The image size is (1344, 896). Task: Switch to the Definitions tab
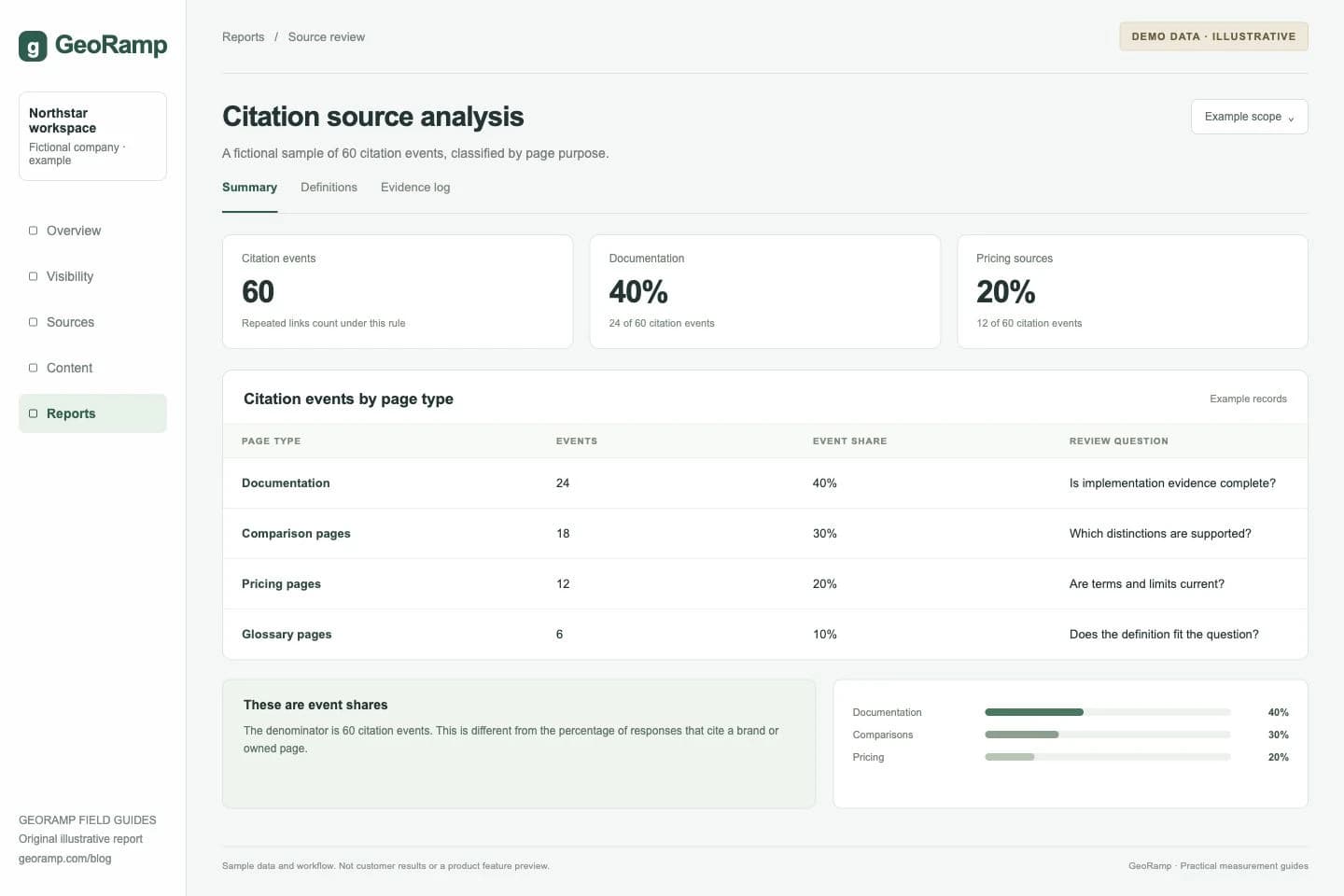[329, 188]
